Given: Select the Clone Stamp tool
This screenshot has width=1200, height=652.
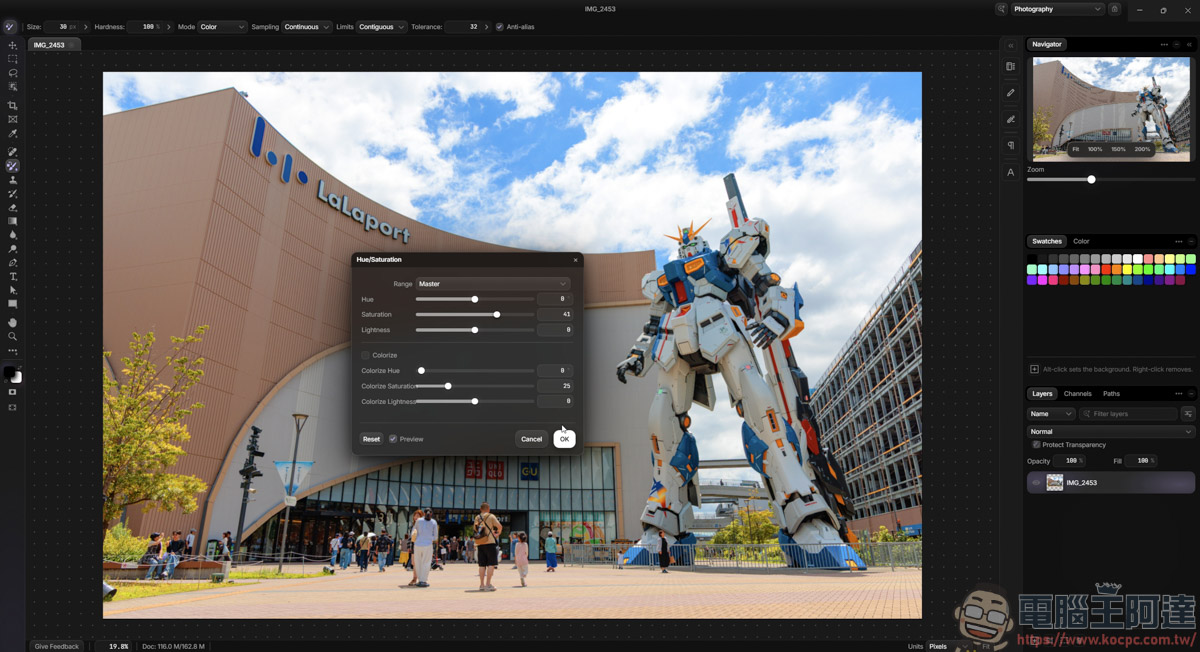Looking at the screenshot, I should pos(13,180).
